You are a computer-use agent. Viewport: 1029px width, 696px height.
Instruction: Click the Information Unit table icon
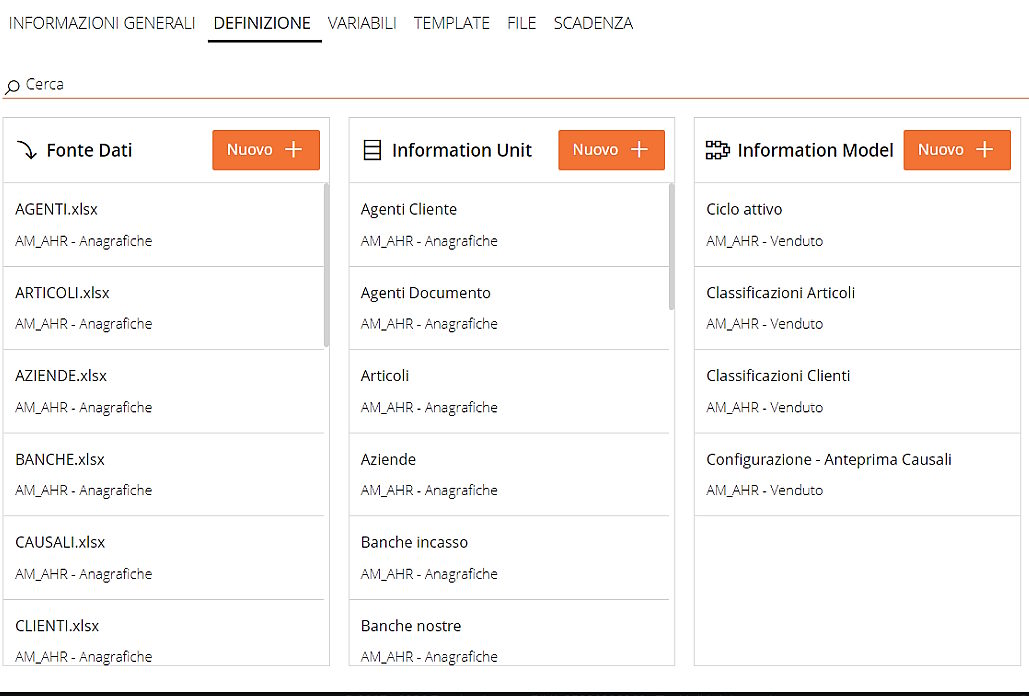pos(372,150)
